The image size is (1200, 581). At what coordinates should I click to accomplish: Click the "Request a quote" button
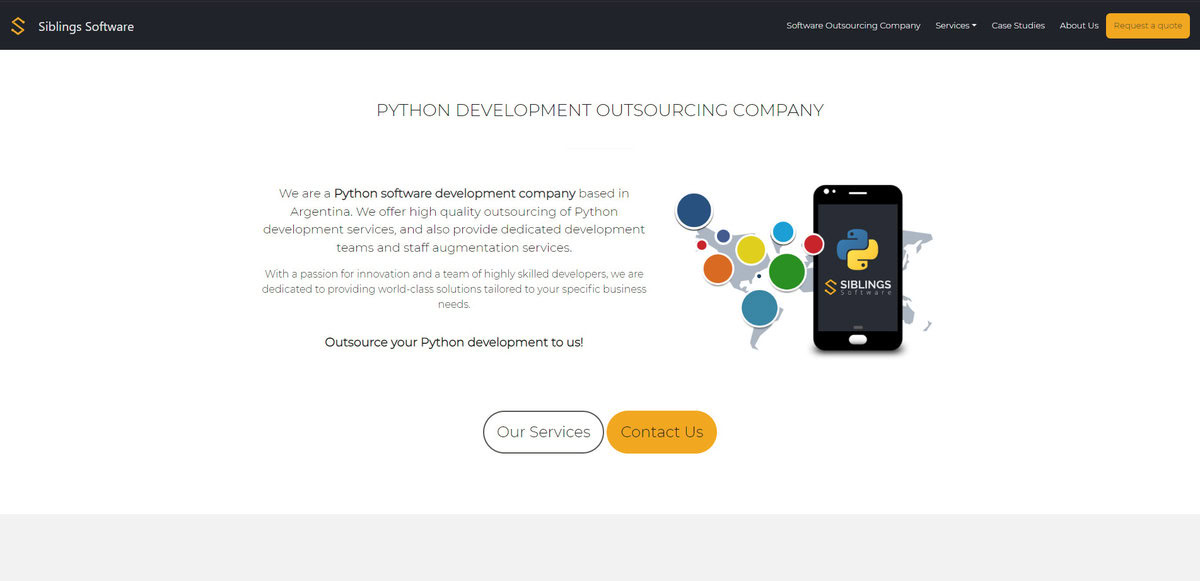(1146, 25)
